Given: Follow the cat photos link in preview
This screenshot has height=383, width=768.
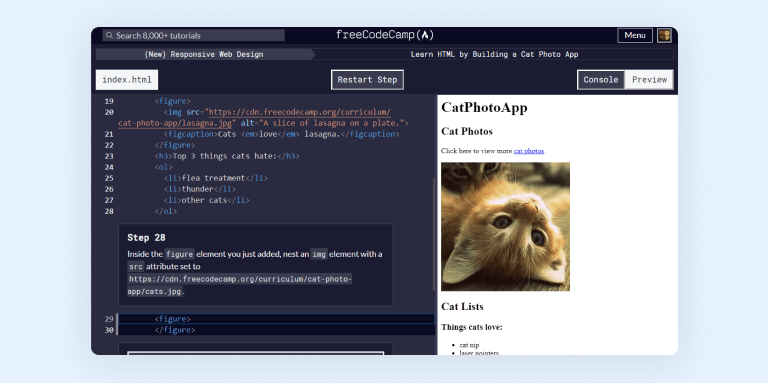Looking at the screenshot, I should pyautogui.click(x=528, y=151).
